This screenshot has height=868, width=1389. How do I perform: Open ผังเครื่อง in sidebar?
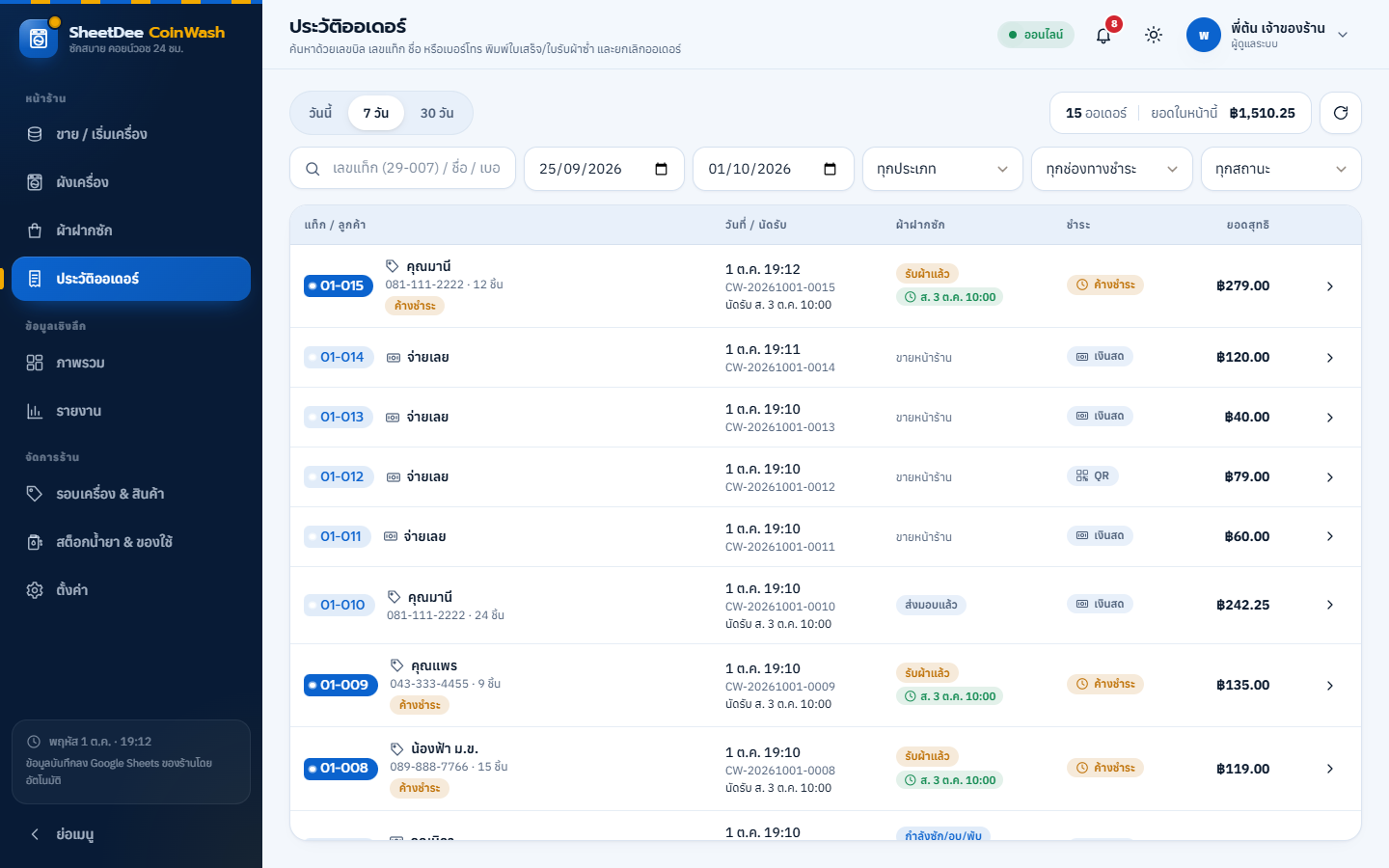click(131, 182)
